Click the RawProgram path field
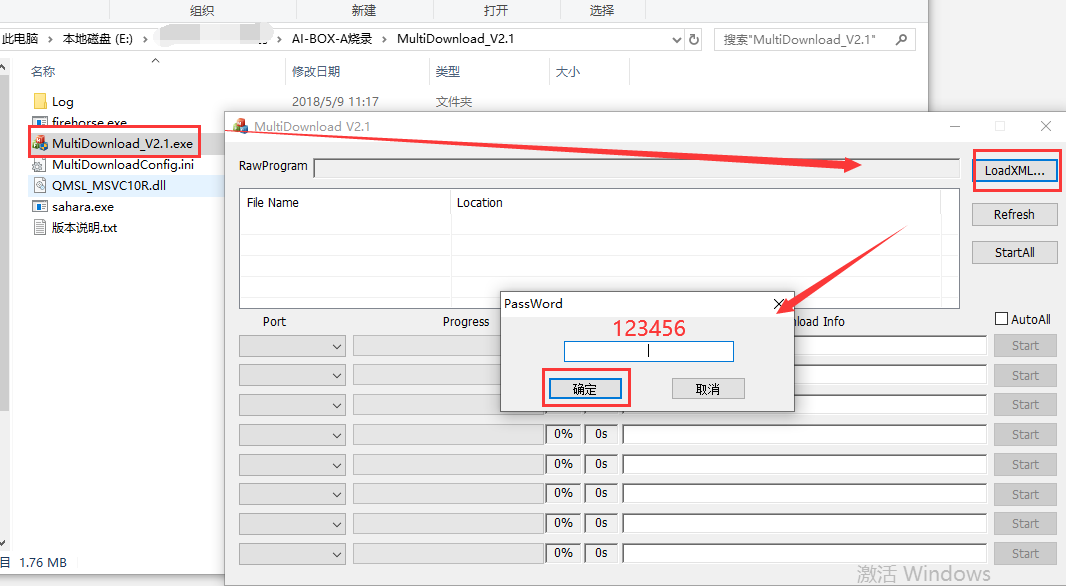 pos(636,168)
